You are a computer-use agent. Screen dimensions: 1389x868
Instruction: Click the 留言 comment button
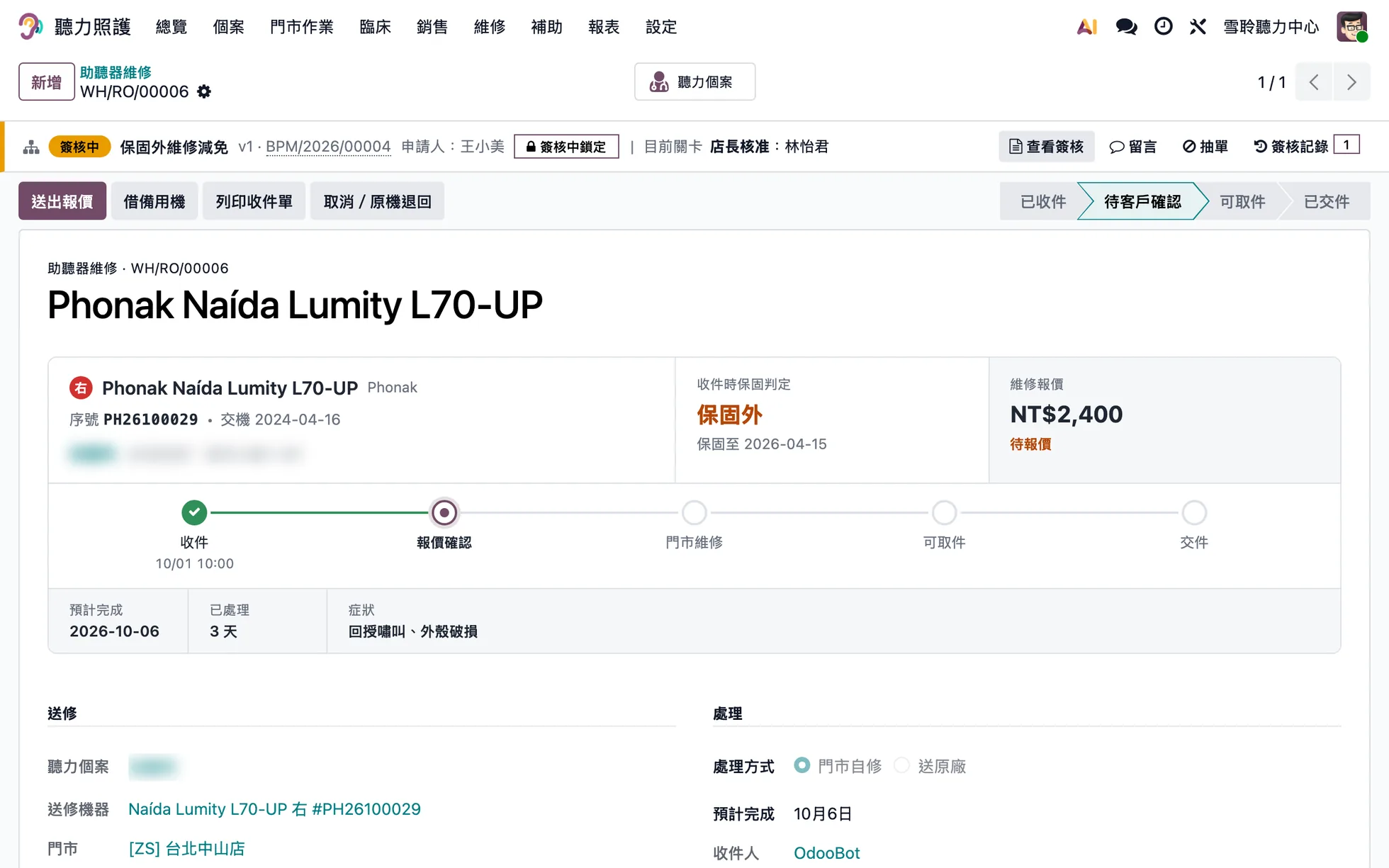tap(1133, 147)
